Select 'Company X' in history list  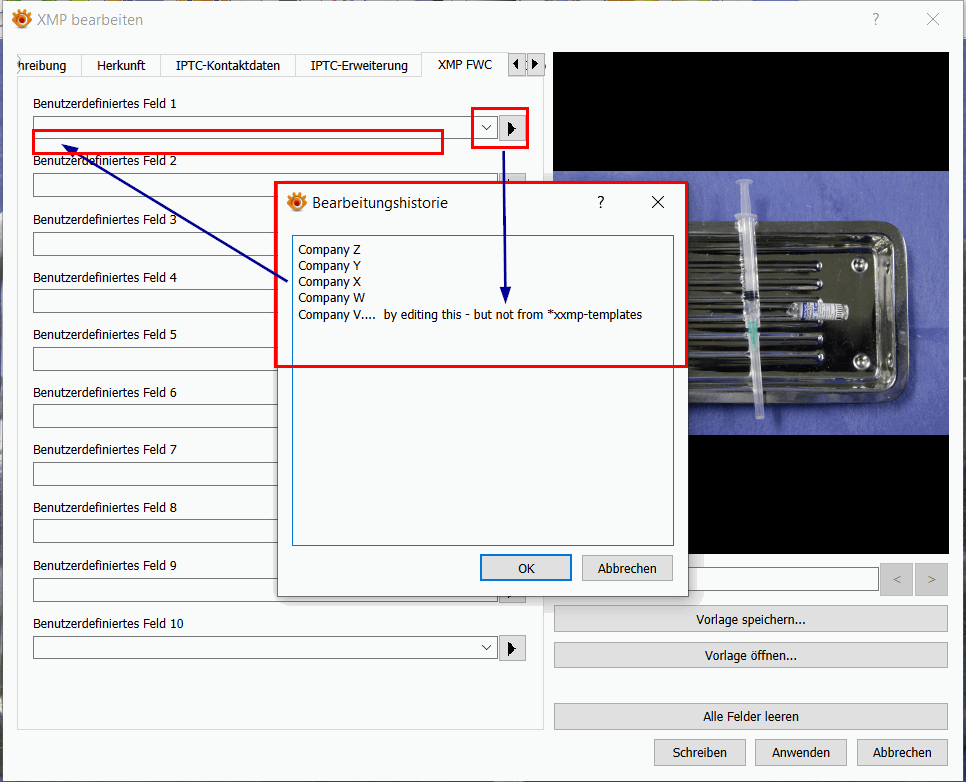pos(330,282)
